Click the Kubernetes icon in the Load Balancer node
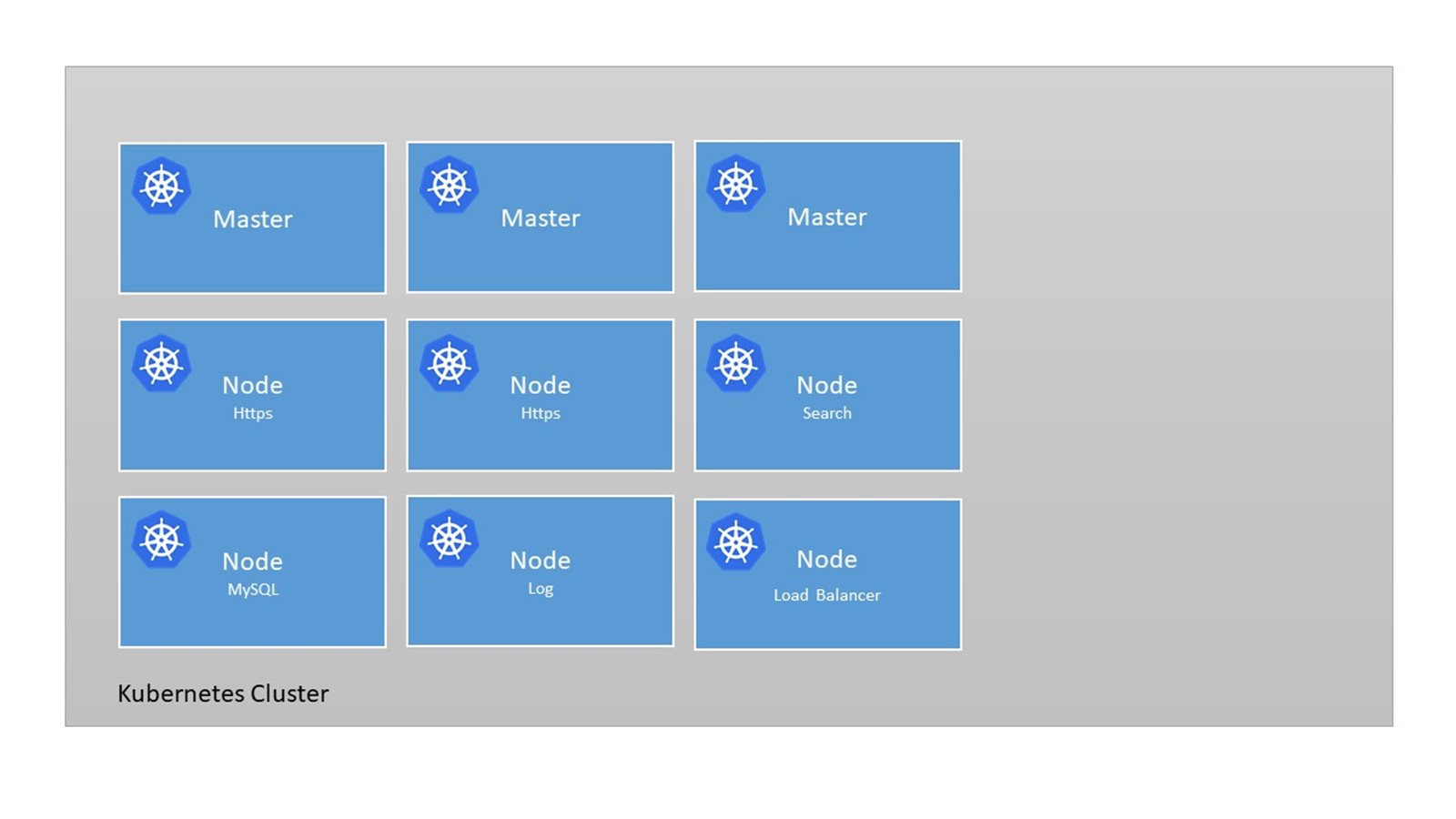This screenshot has width=1456, height=819. pos(736,542)
